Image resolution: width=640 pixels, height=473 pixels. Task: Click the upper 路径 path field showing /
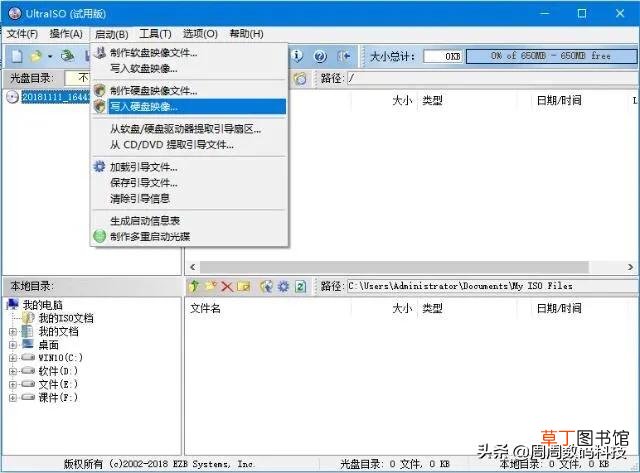[493, 78]
